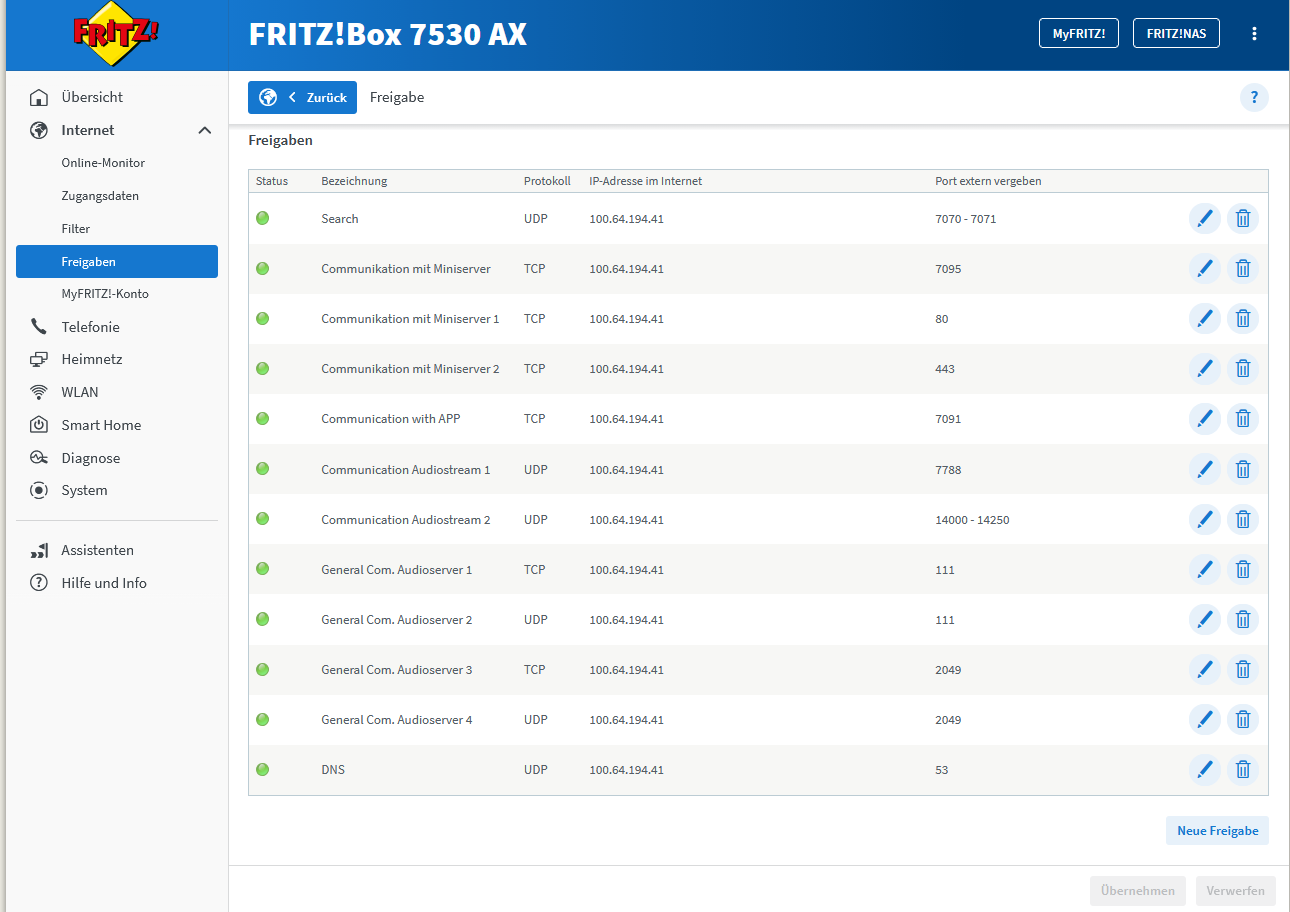The width and height of the screenshot is (1290, 912).
Task: Go to the Filter submenu page
Action: tap(76, 229)
